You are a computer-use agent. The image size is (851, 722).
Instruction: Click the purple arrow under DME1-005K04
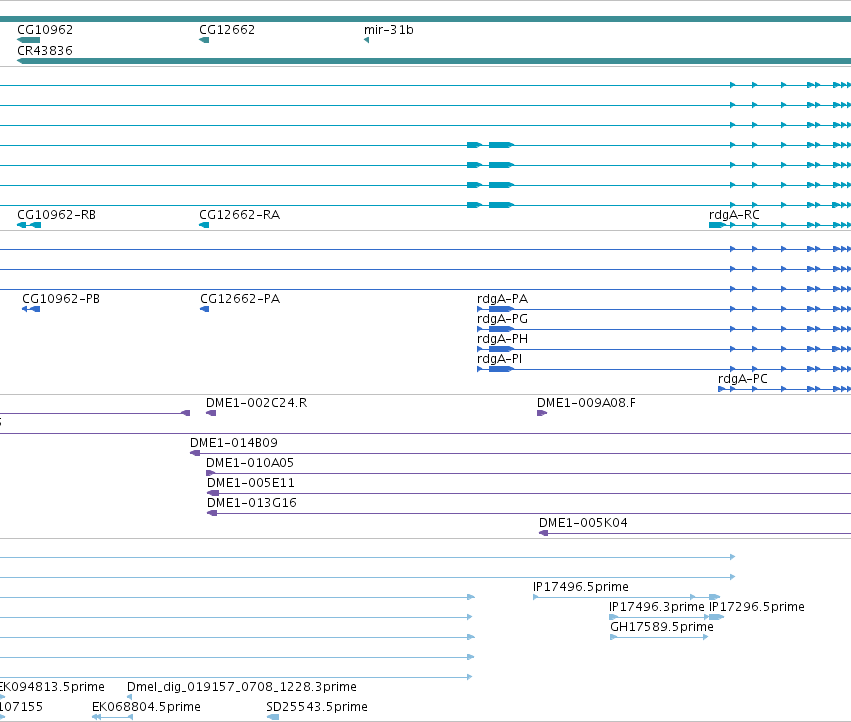543,533
